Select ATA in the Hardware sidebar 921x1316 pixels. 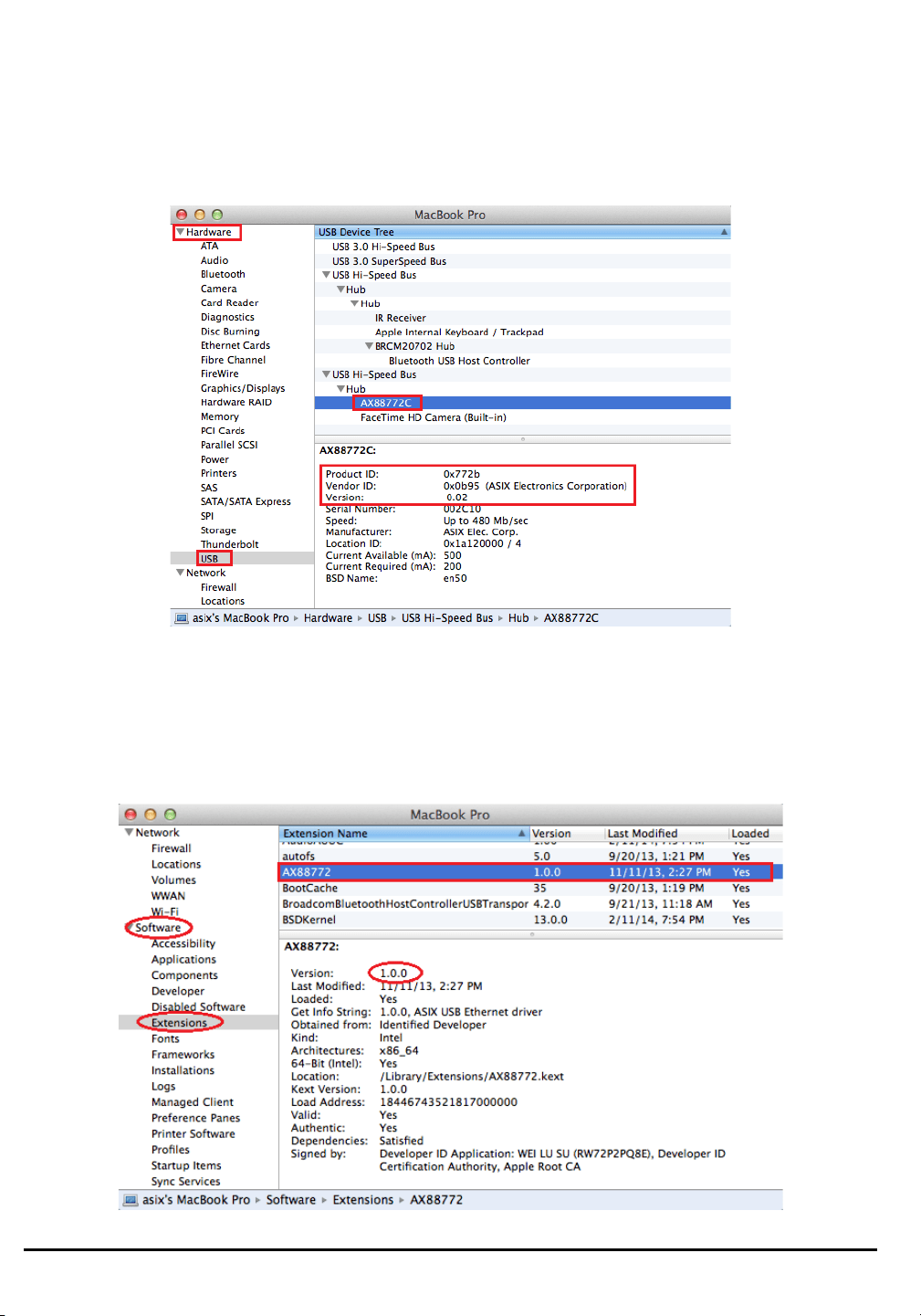click(210, 246)
